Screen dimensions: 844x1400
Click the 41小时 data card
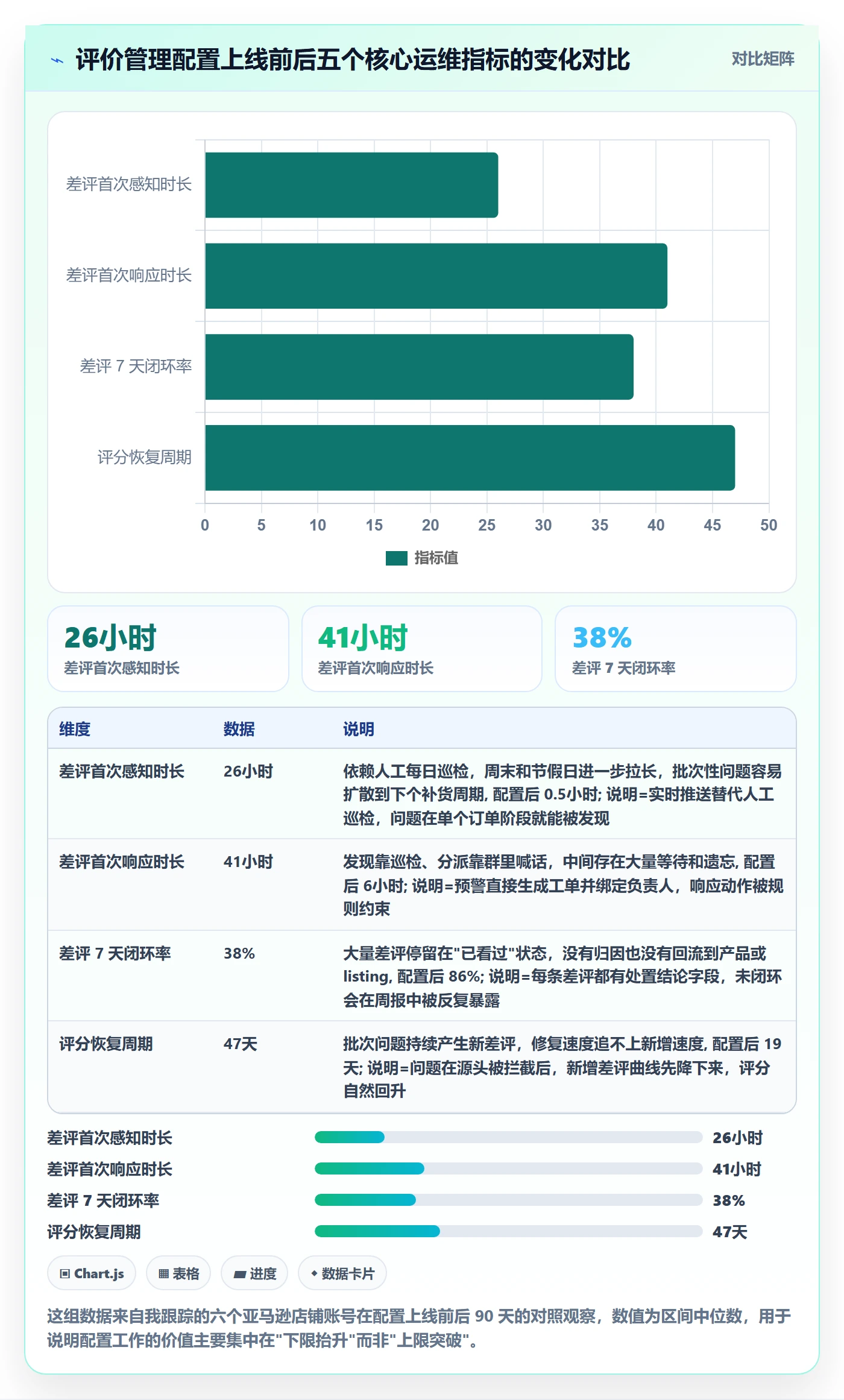click(422, 649)
